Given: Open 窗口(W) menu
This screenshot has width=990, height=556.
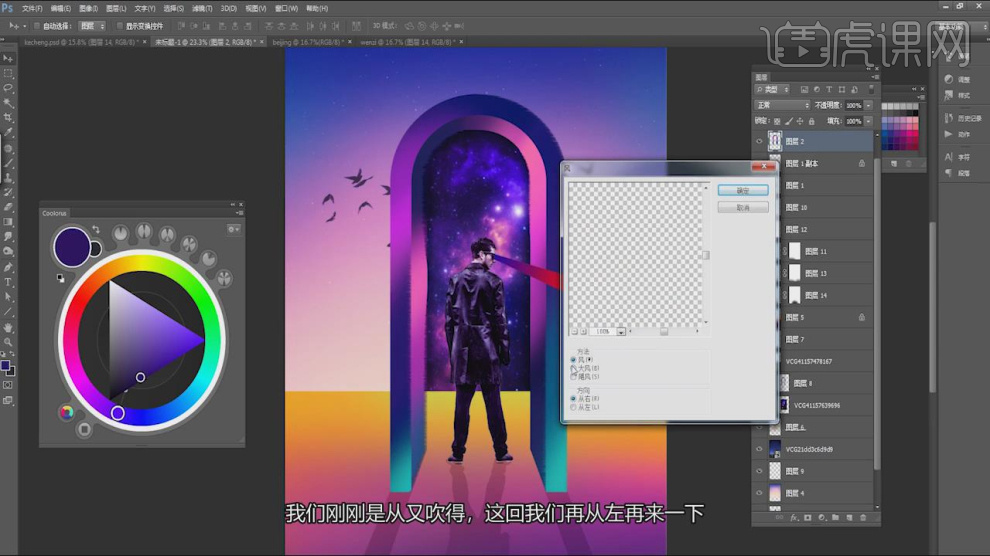Looking at the screenshot, I should click(287, 9).
